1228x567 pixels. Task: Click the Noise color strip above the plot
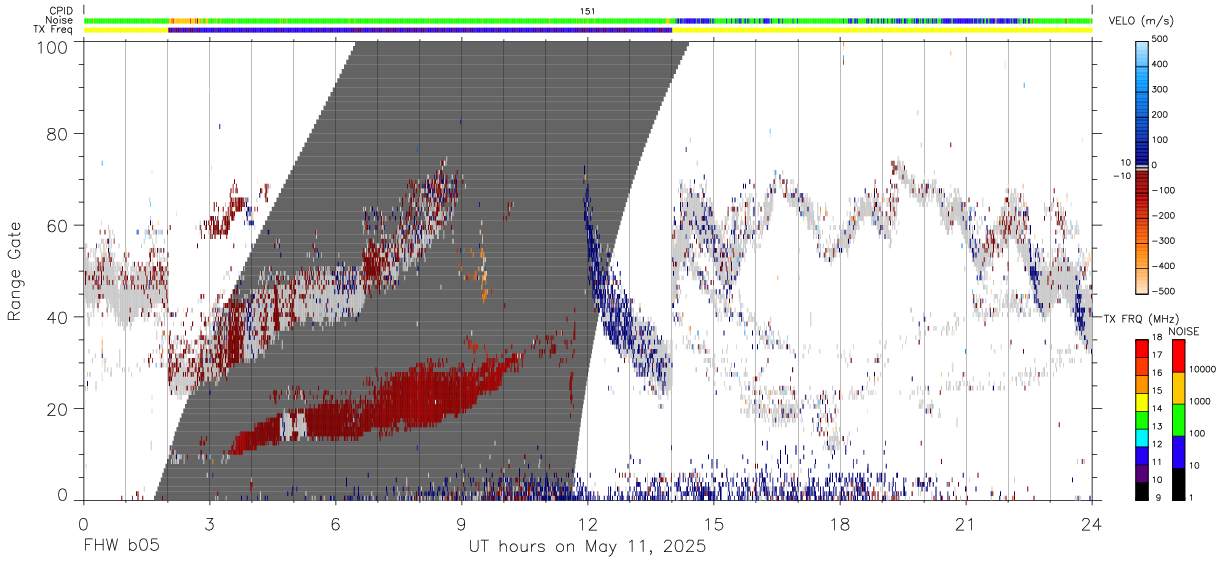coord(588,20)
